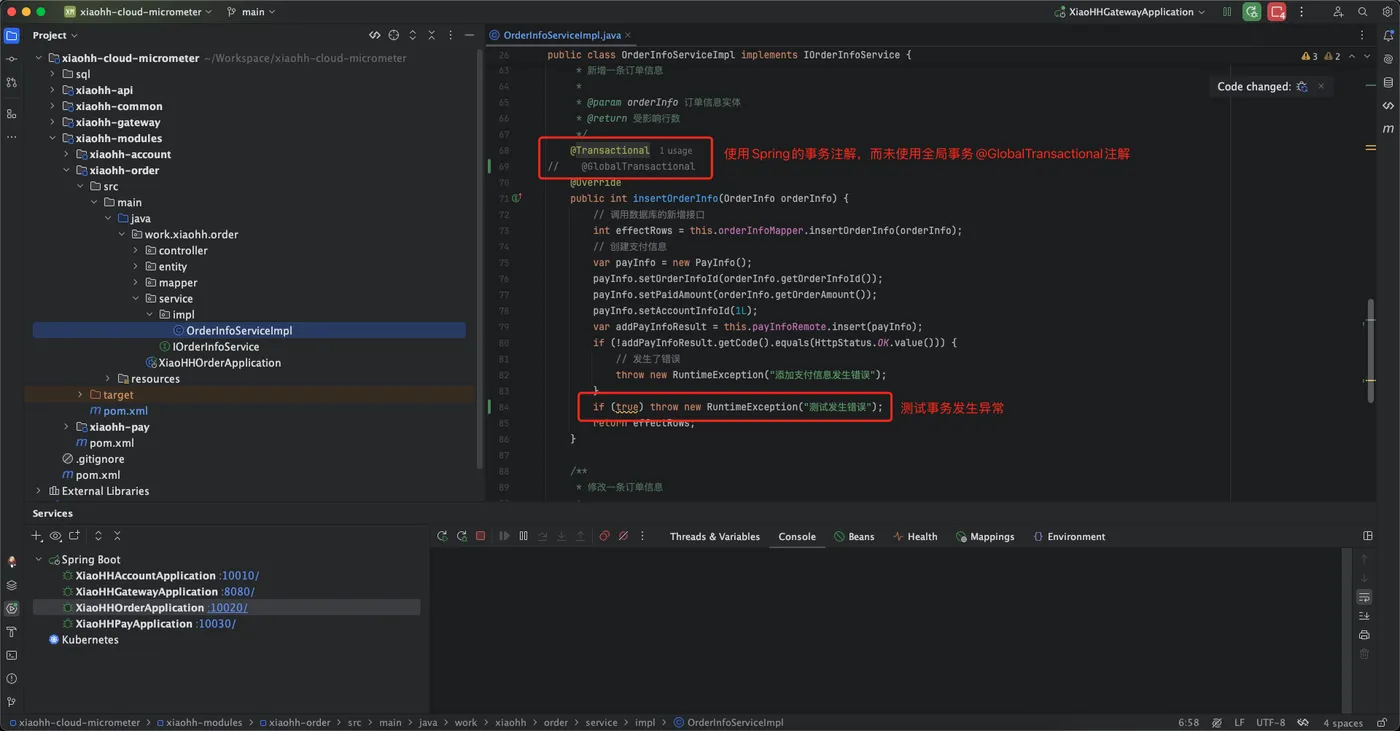Image resolution: width=1400 pixels, height=731 pixels.
Task: Open port link :10020/ of XiaoHHOrderApplication
Action: point(228,608)
